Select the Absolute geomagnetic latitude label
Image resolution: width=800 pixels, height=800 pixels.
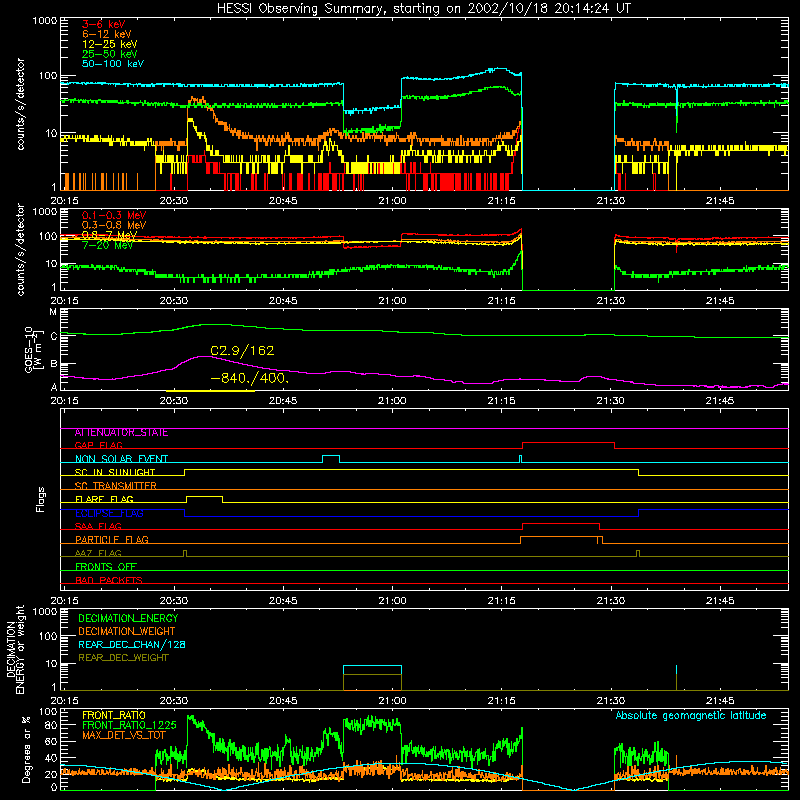(x=691, y=716)
